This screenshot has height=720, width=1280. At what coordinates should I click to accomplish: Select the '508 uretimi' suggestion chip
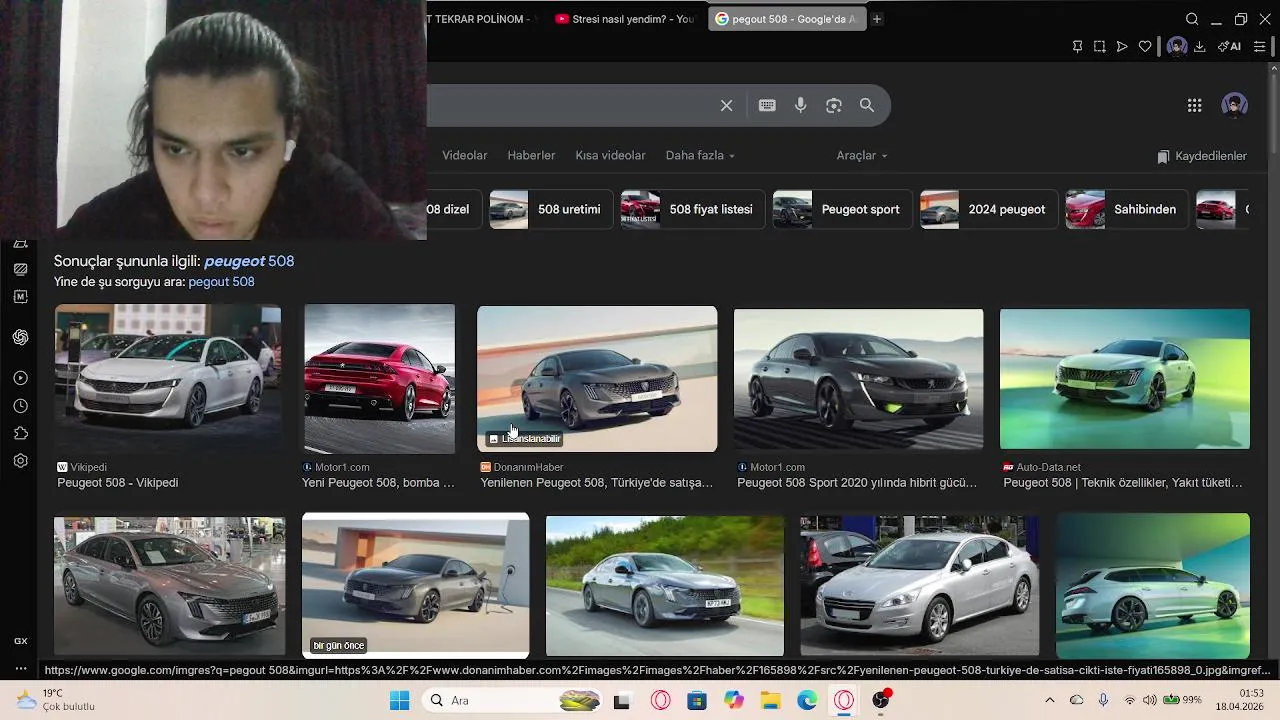(x=549, y=209)
